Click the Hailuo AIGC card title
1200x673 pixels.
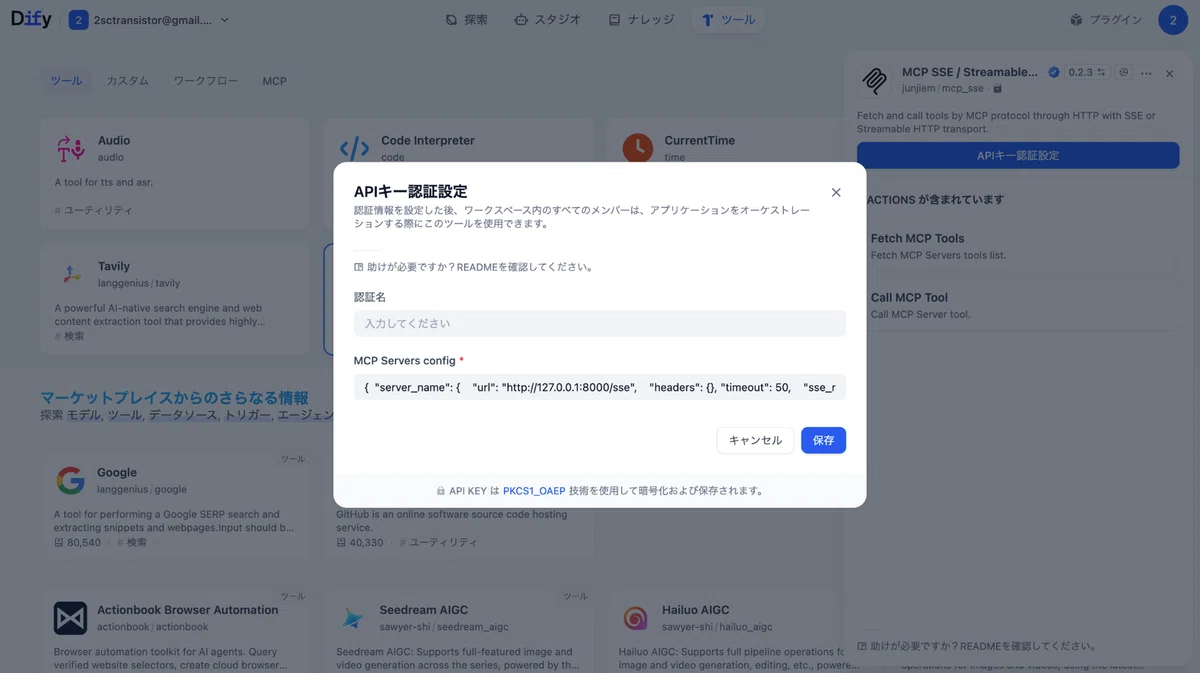pyautogui.click(x=696, y=609)
